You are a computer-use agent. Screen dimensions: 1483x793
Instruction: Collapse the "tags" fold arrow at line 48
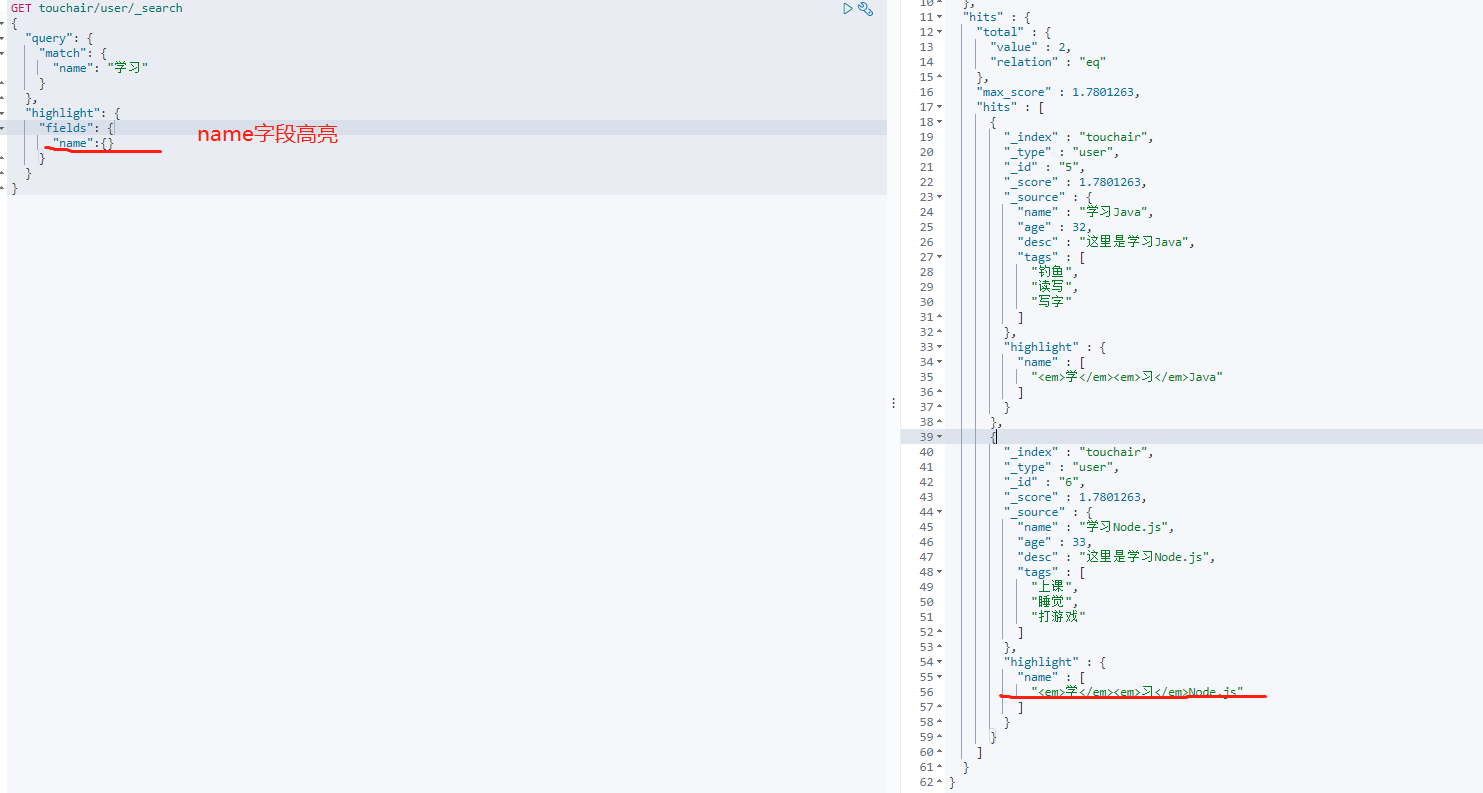(939, 572)
